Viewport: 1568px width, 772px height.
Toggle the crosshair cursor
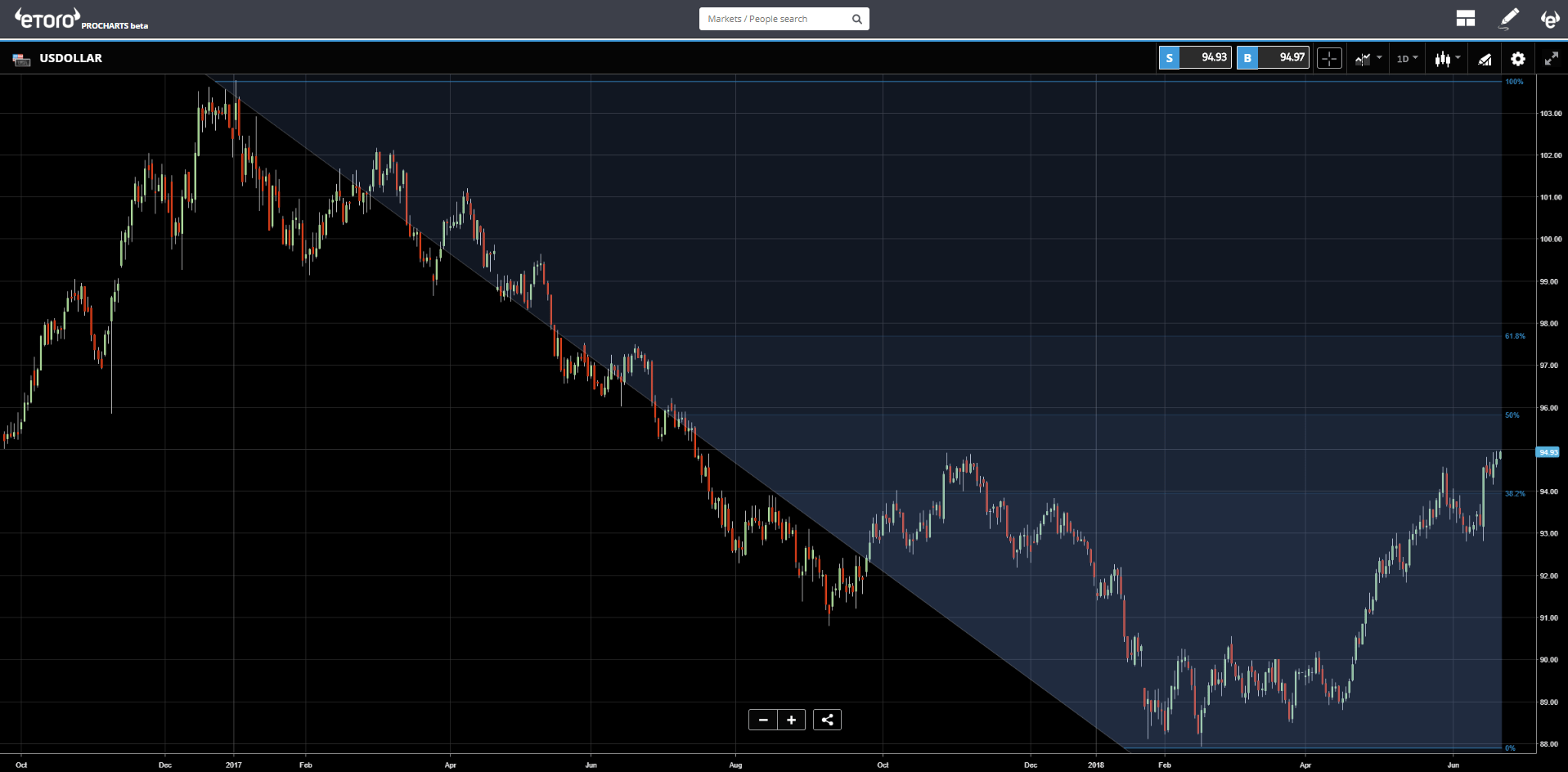pos(1329,58)
